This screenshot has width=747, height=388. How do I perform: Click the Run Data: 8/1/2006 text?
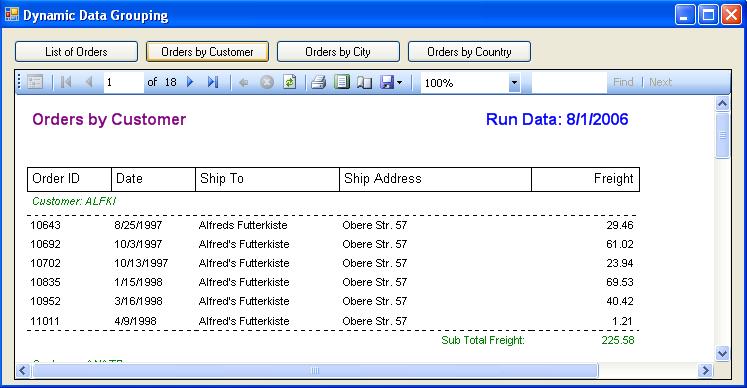pos(557,119)
